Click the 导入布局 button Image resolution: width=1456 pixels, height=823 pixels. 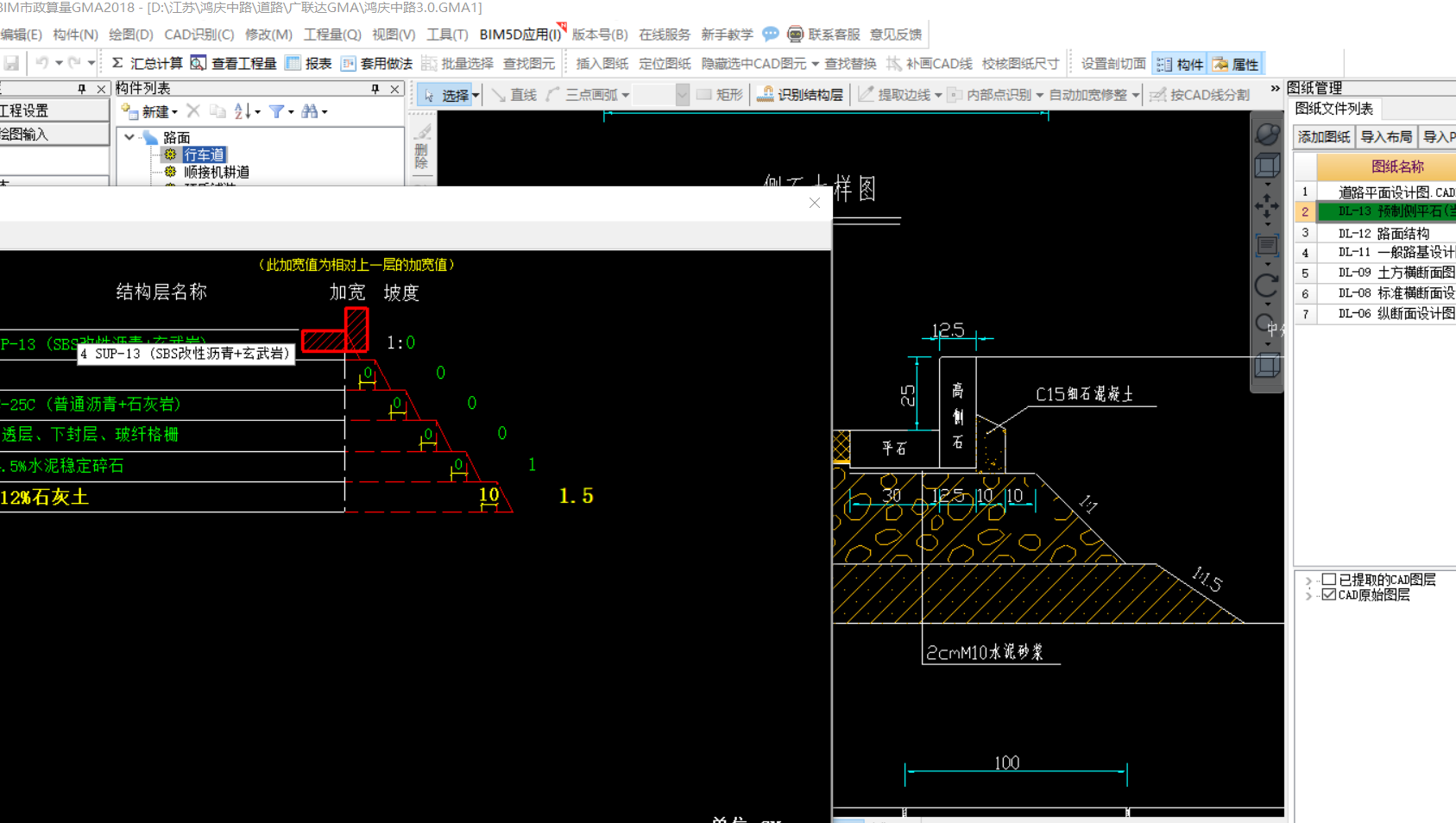[1386, 136]
